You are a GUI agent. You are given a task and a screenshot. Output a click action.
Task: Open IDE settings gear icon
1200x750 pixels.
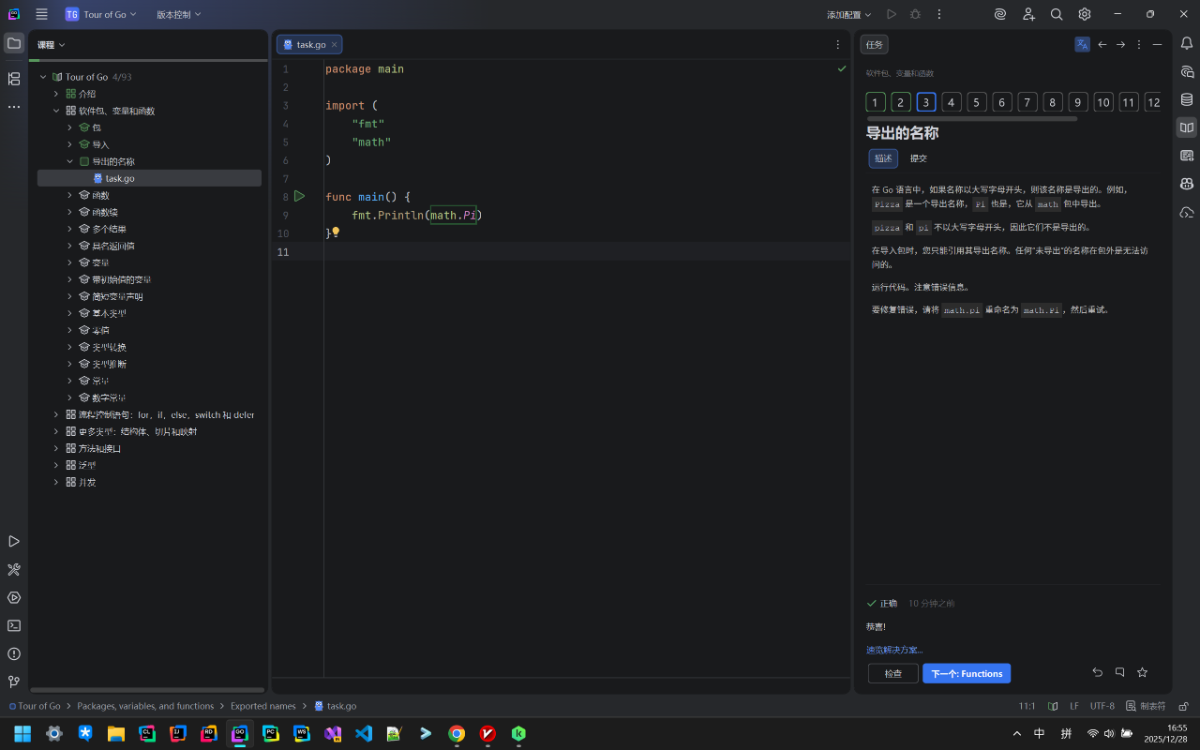pos(1084,14)
